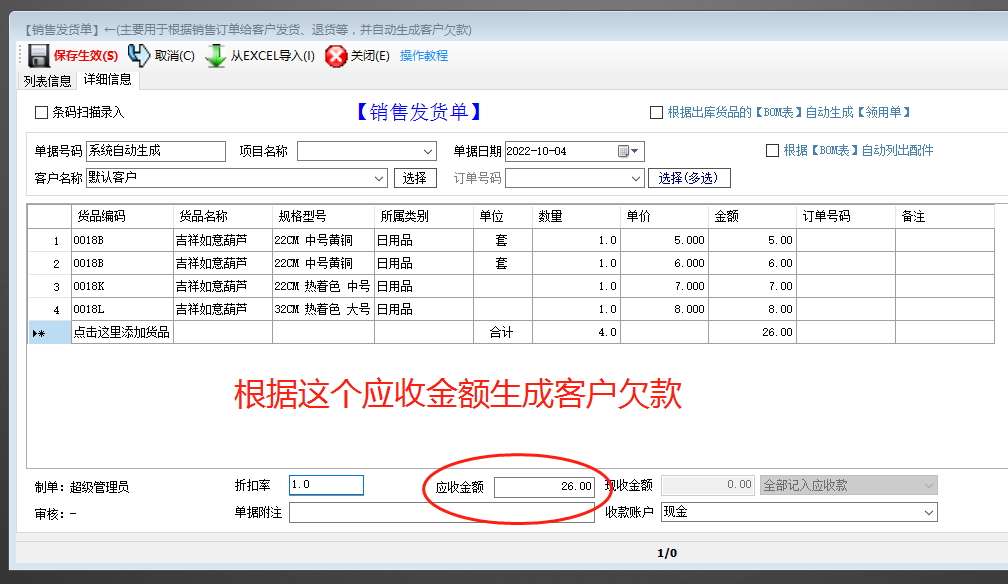Click the 选择 button beside customer name
Viewport: 1008px width, 584px height.
(x=414, y=177)
